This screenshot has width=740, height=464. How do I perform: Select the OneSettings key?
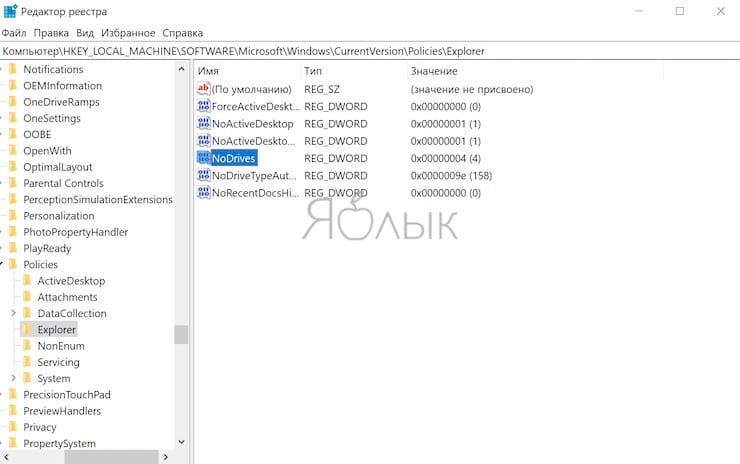52,118
